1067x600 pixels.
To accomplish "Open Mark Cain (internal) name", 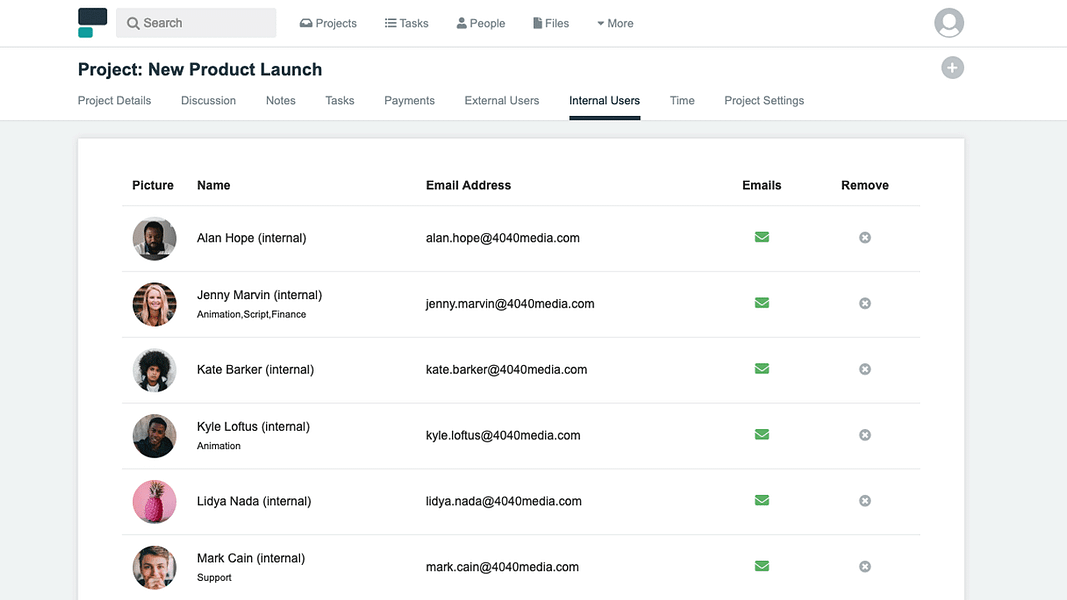I will pos(250,558).
